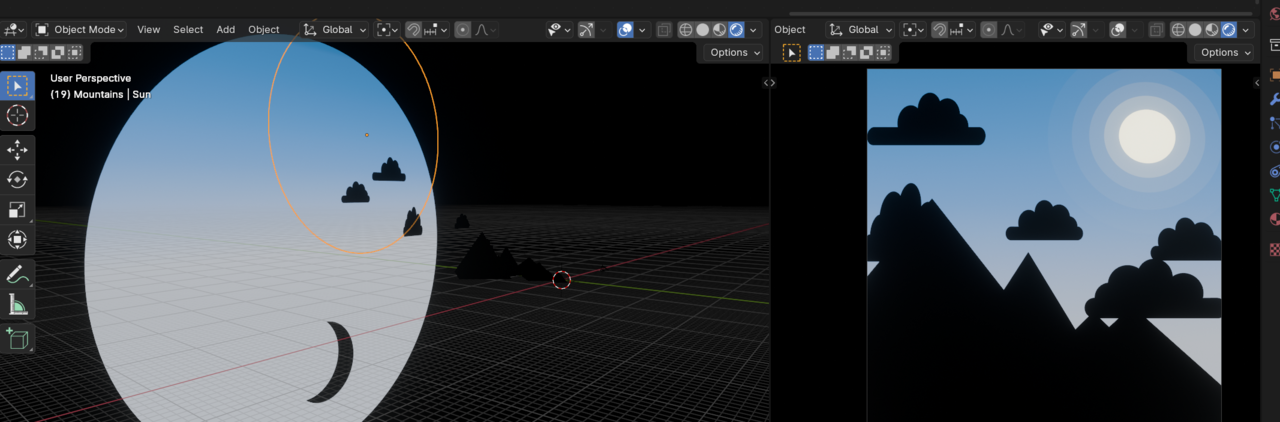
Task: Open left viewport Global orientation dropdown
Action: point(336,30)
